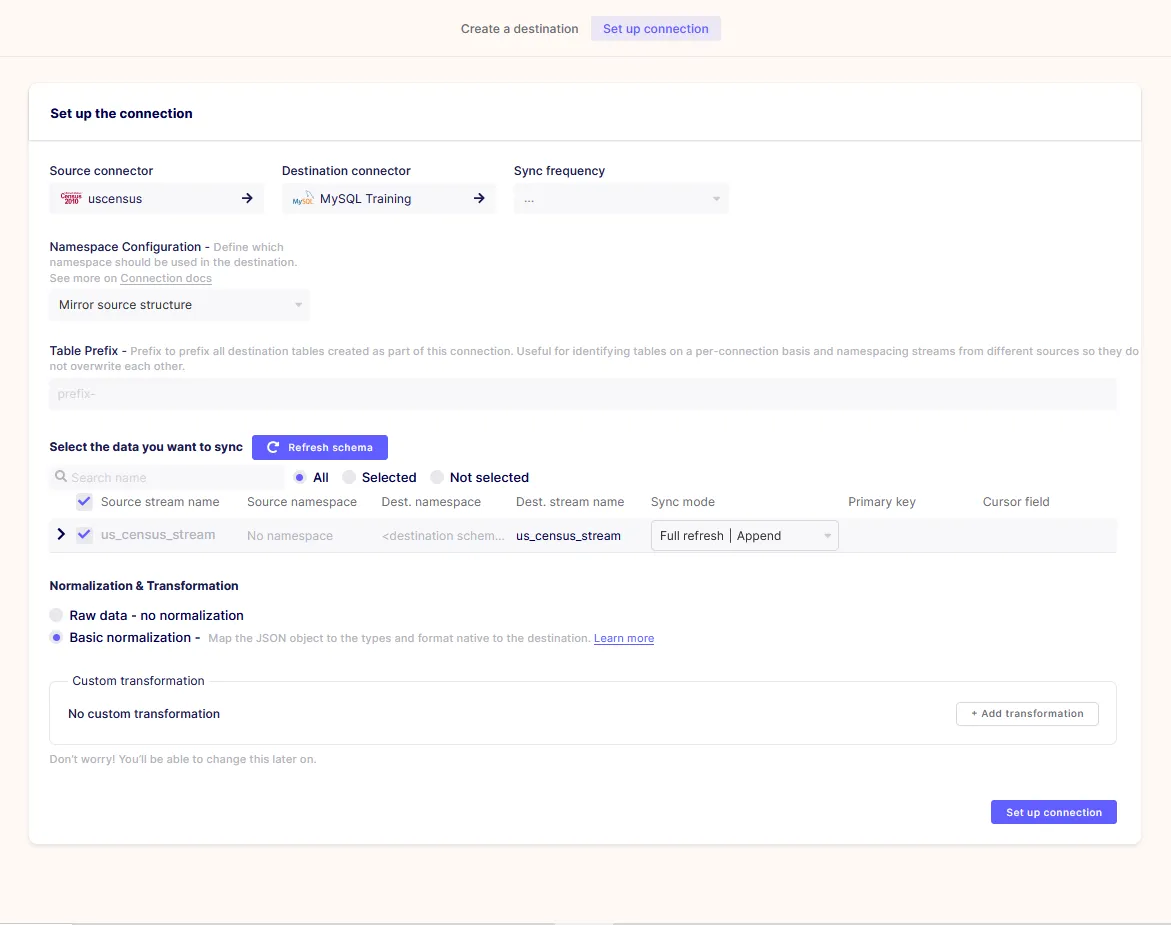The width and height of the screenshot is (1171, 925).
Task: Click the Table Prefix input field
Action: [x=583, y=394]
